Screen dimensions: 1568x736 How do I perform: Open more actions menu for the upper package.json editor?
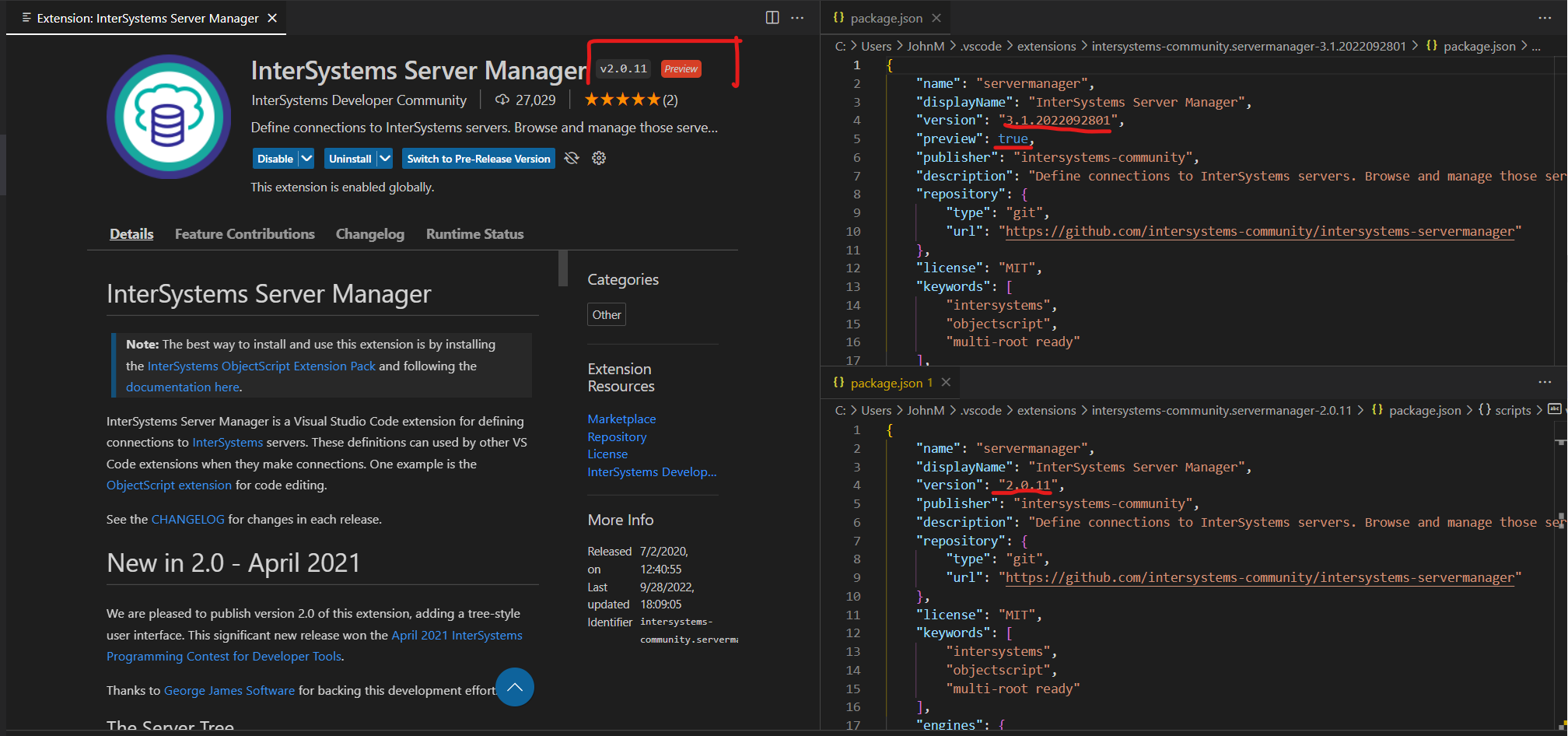click(1546, 17)
